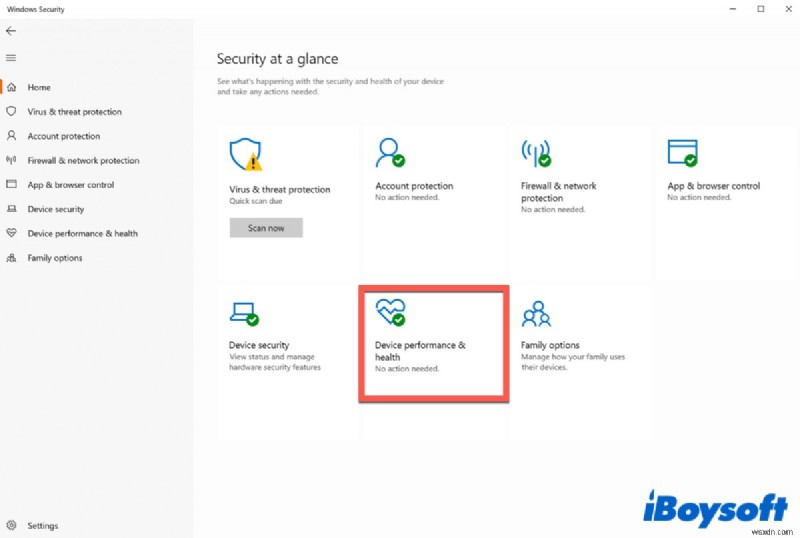This screenshot has height=538, width=800.
Task: Click the back arrow icon
Action: pos(11,31)
